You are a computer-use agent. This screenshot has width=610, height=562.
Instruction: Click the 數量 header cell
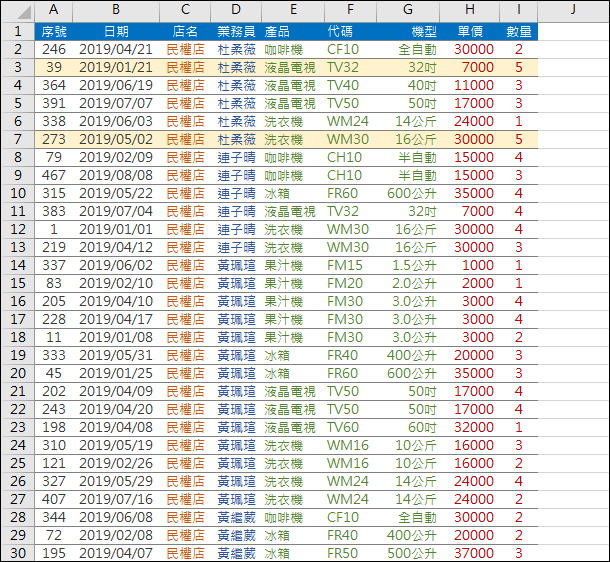coord(519,32)
